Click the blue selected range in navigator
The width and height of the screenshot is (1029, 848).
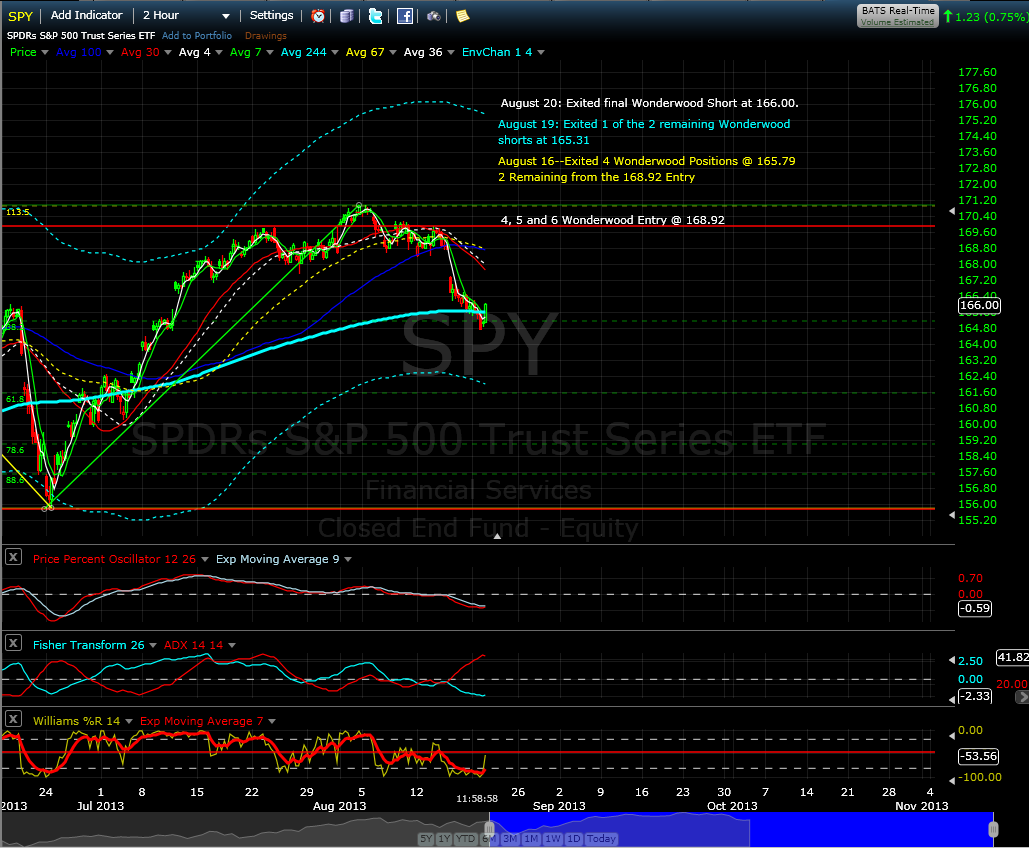click(741, 829)
